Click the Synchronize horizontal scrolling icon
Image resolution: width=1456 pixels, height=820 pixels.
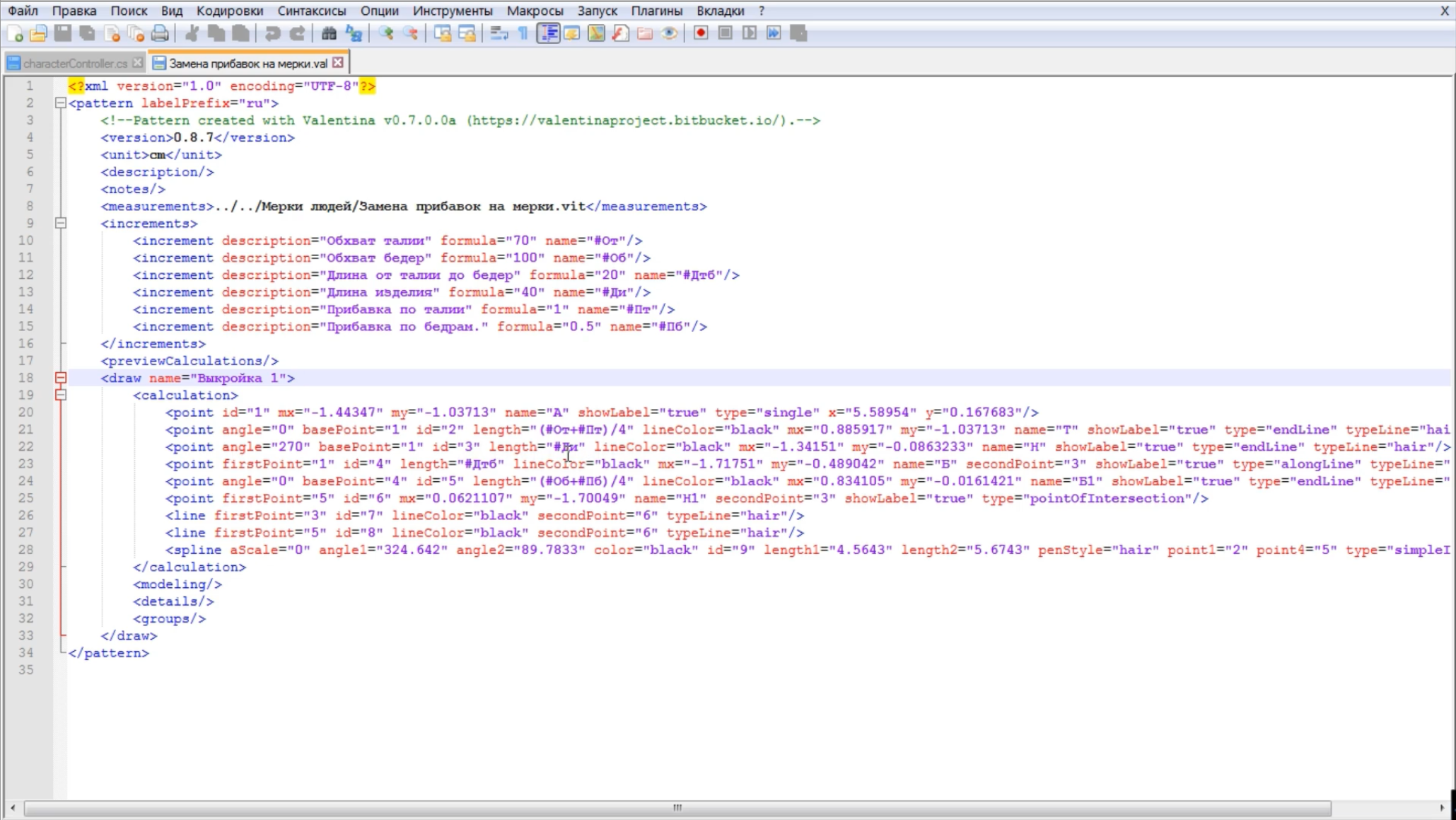pyautogui.click(x=467, y=33)
